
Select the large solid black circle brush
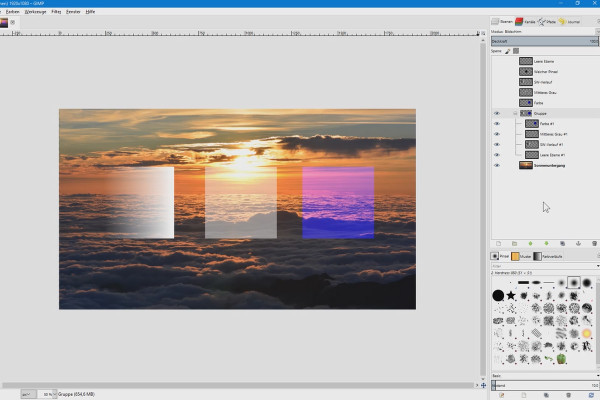[x=498, y=296]
